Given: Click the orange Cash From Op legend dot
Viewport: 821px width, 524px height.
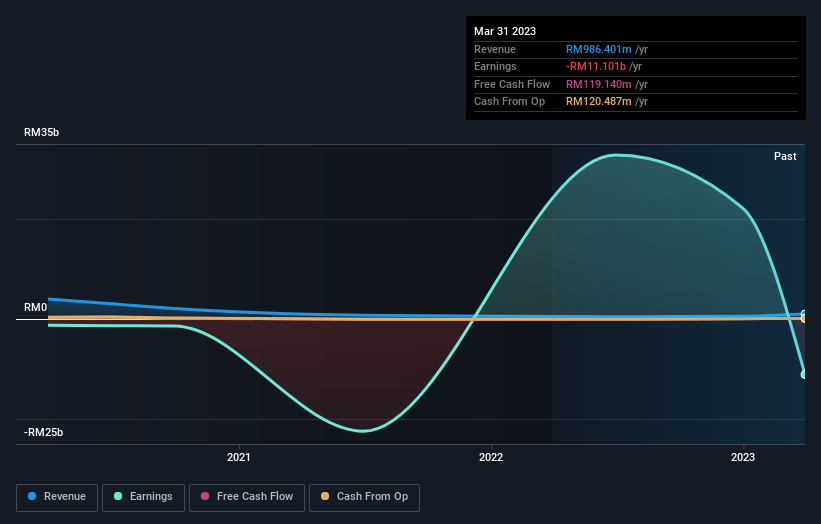Looking at the screenshot, I should click(325, 496).
